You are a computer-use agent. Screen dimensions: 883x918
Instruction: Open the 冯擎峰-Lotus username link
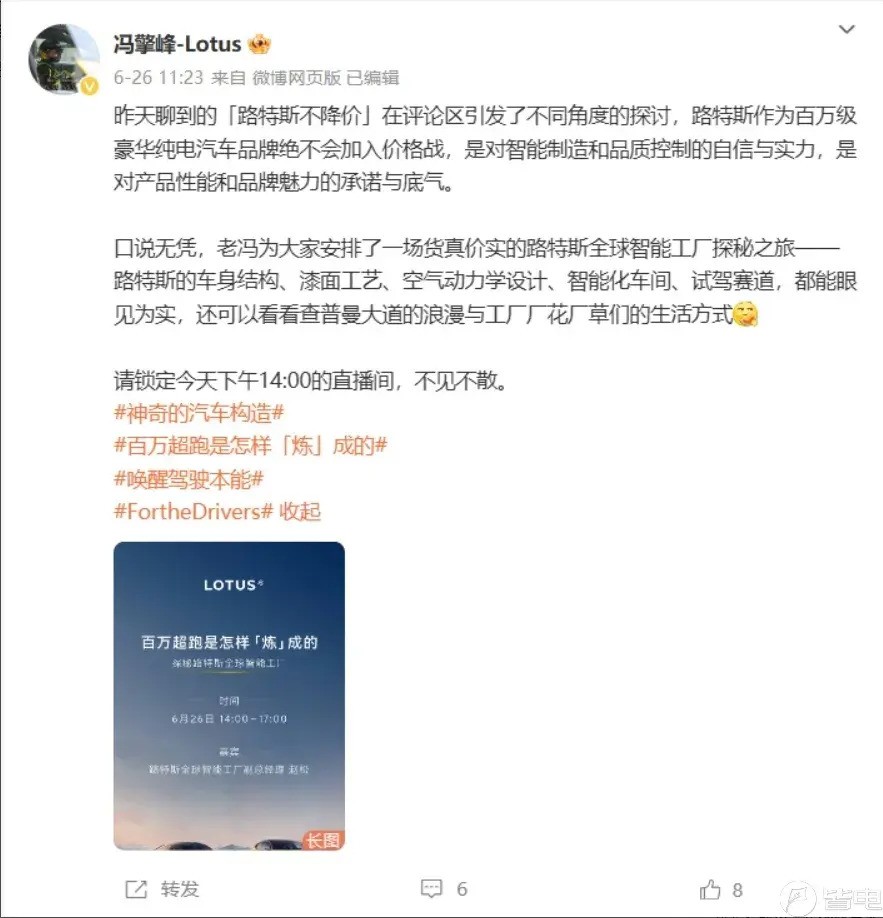[177, 44]
